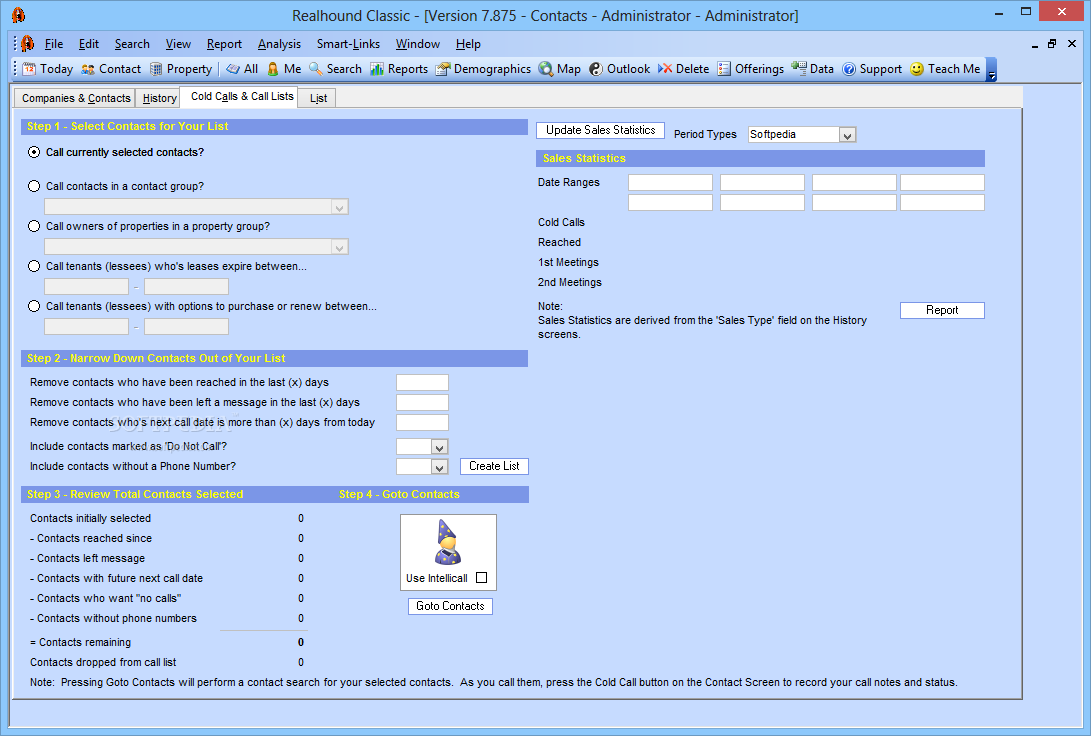
Task: Select 'Call owners of properties' option
Action: [x=34, y=226]
